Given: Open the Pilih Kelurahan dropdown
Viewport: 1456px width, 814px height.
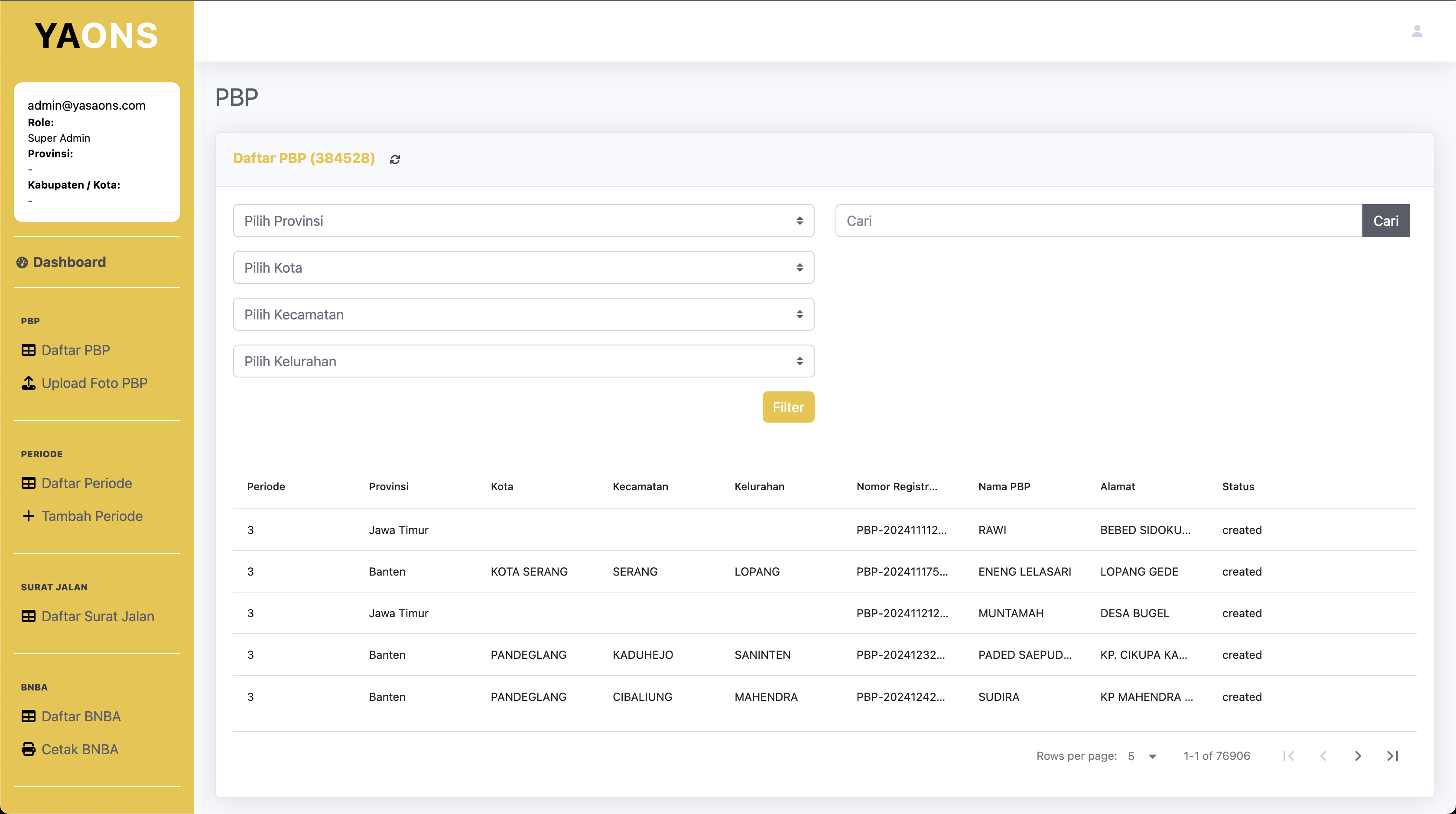Looking at the screenshot, I should [x=523, y=361].
